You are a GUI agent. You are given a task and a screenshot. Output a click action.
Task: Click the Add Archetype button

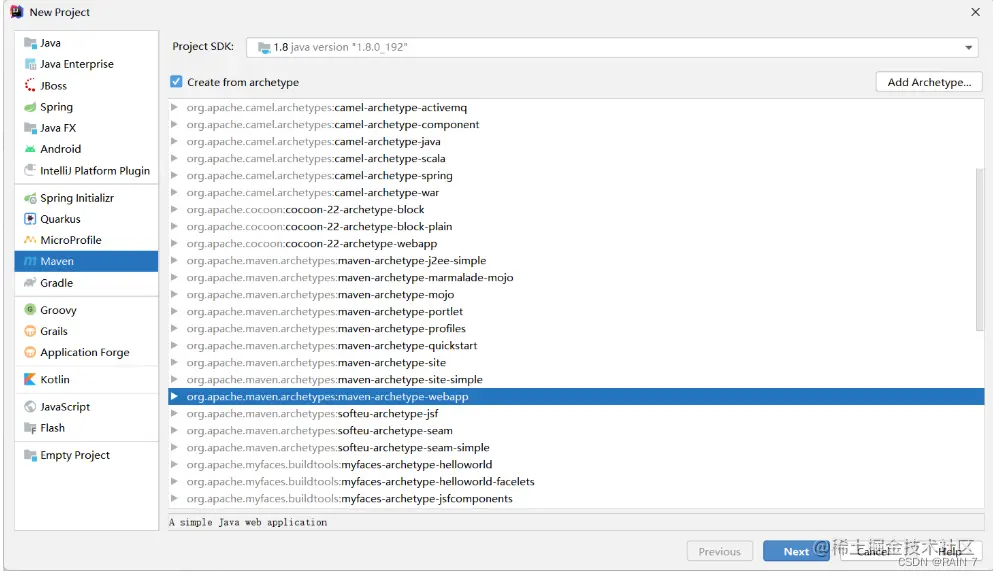(929, 82)
